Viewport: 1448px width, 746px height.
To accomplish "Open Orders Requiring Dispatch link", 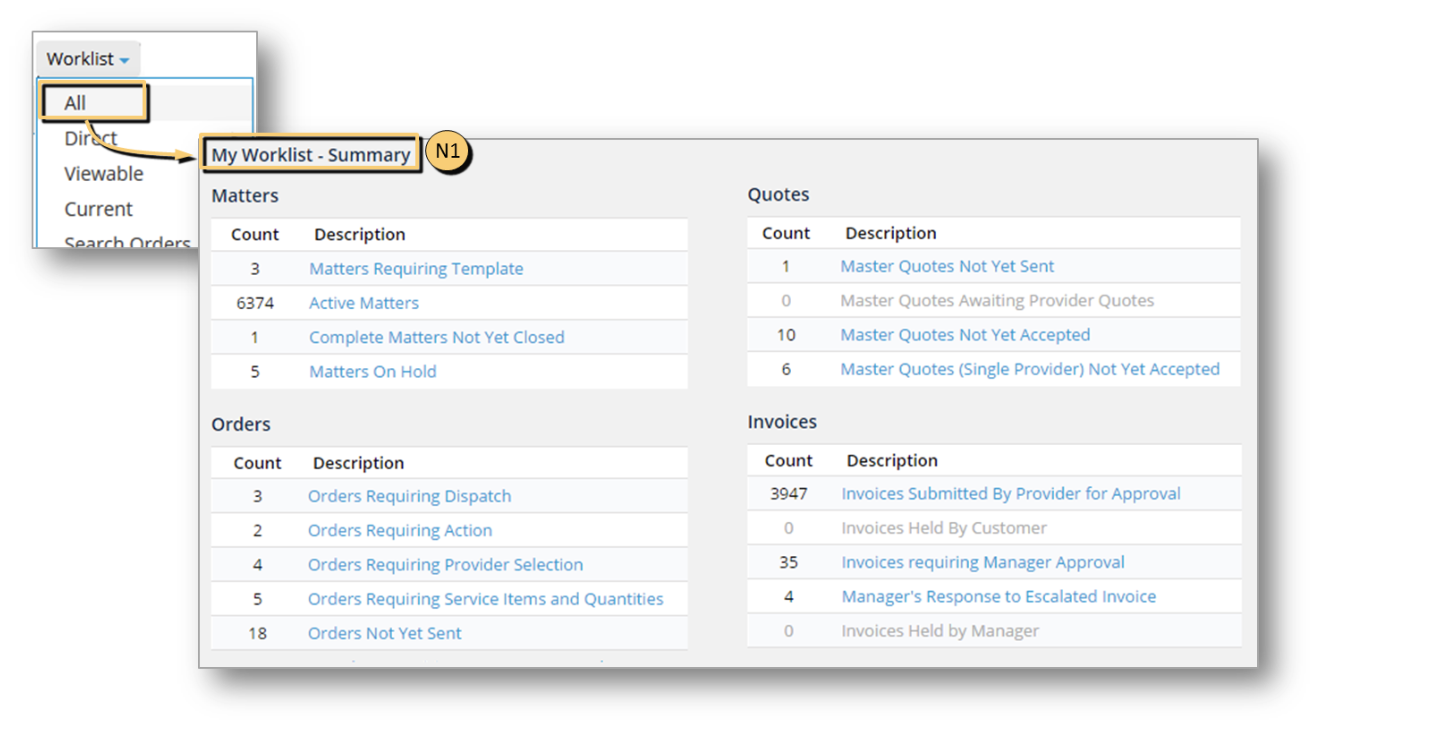I will [409, 496].
